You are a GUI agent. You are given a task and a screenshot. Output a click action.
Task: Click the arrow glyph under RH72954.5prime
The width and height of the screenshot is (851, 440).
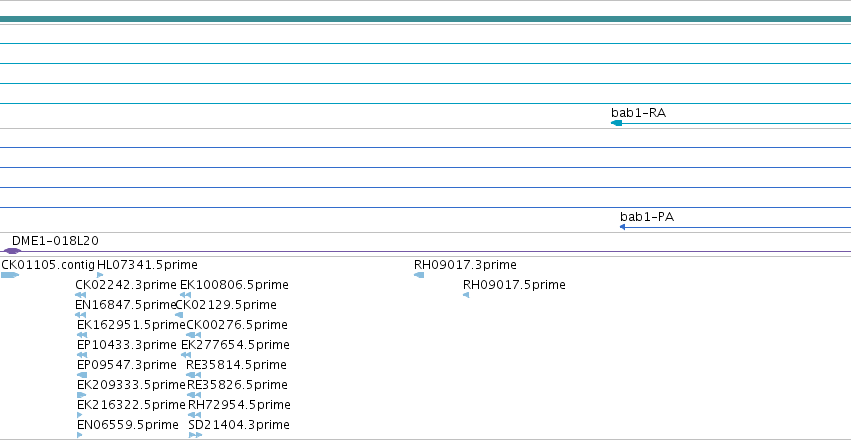coord(194,415)
